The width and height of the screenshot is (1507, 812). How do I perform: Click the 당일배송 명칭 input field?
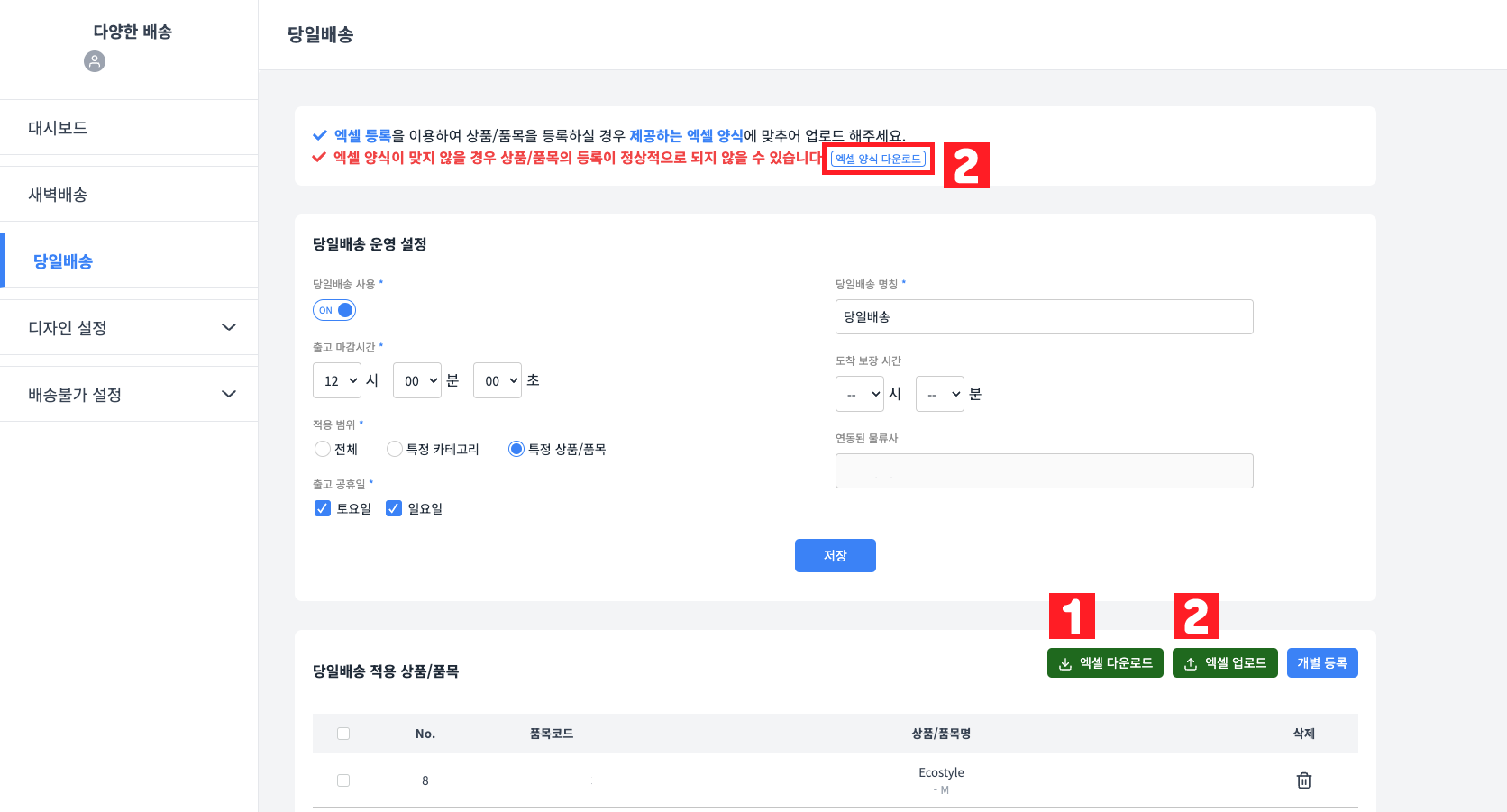(x=1044, y=316)
